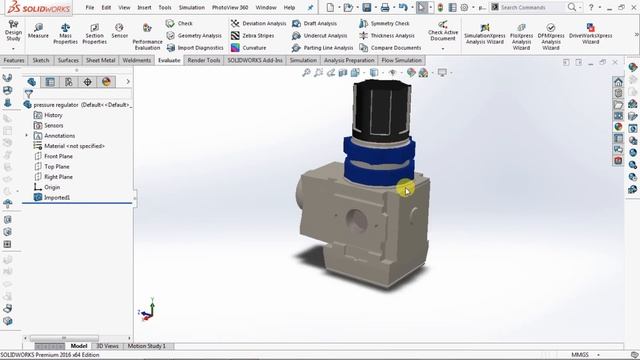This screenshot has width=640, height=360.
Task: Open the Tools menu
Action: [165, 7]
